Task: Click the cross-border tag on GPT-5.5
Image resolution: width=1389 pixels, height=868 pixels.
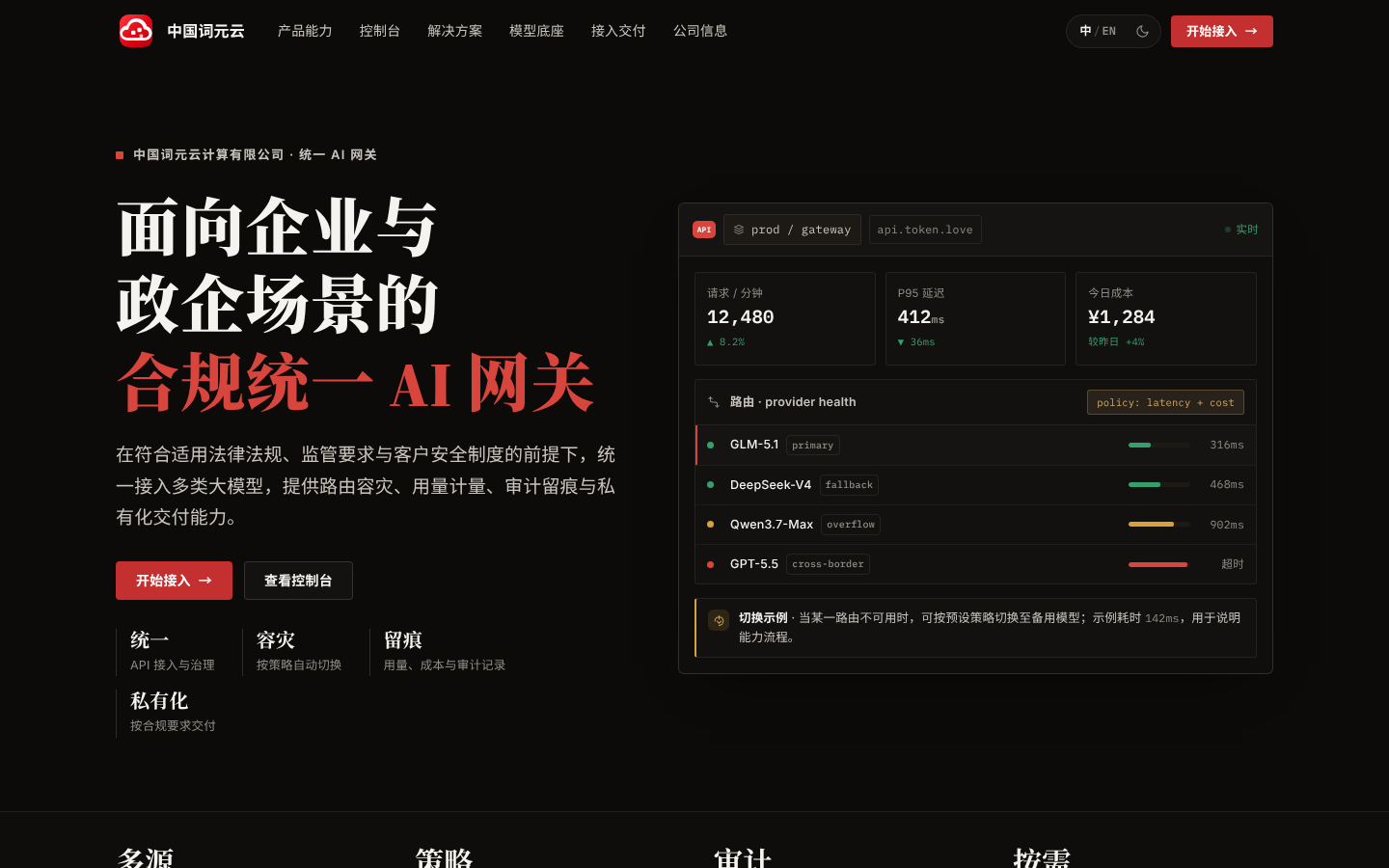Action: point(828,564)
